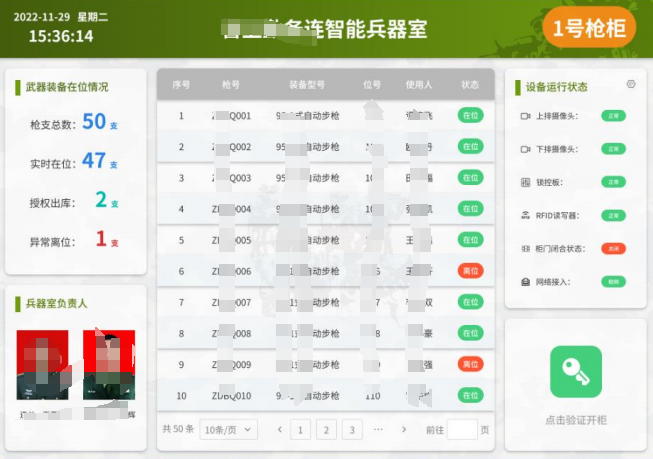Click the lower camera 正常 status badge
This screenshot has height=459, width=653.
tap(613, 149)
